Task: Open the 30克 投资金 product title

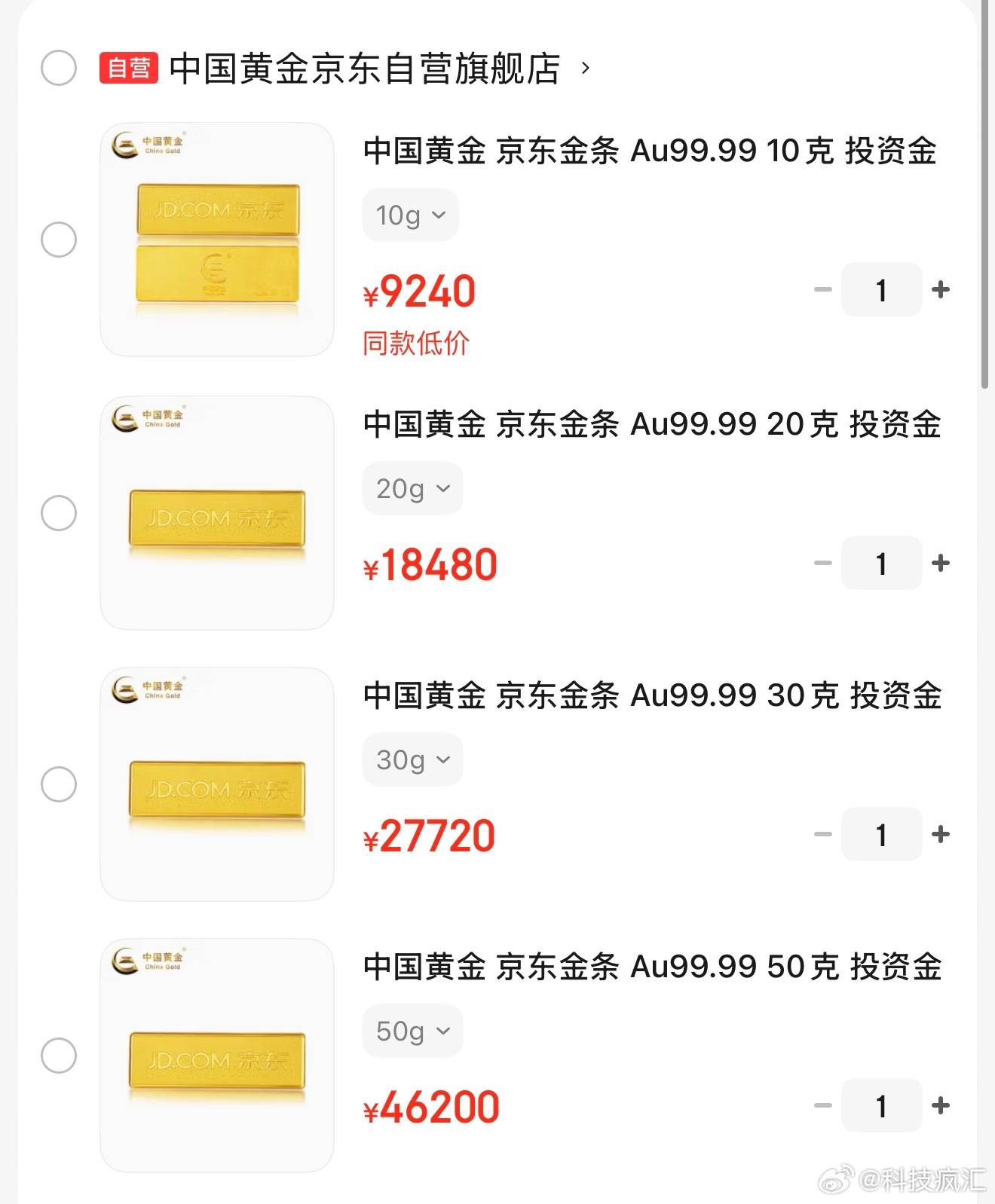Action: [652, 695]
